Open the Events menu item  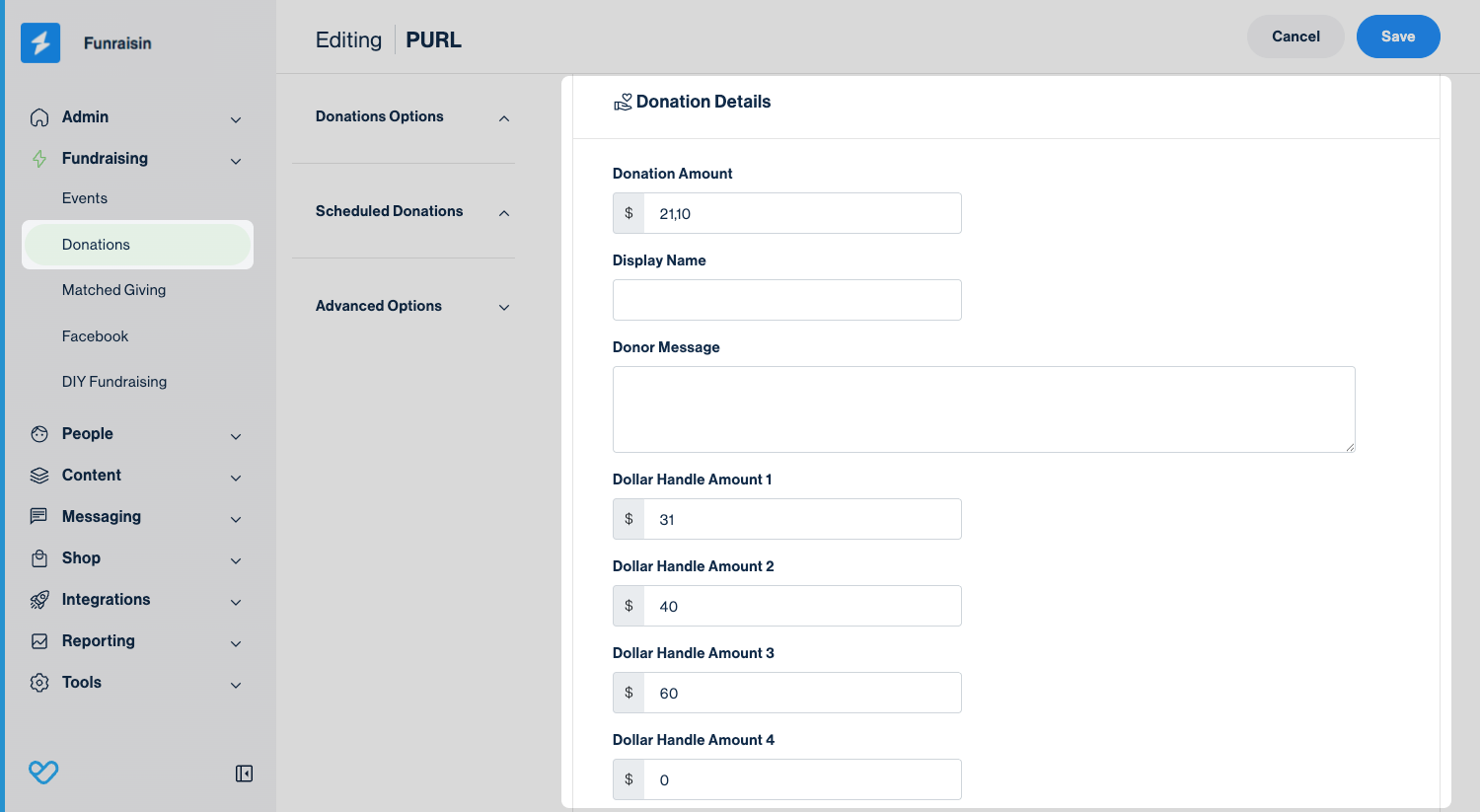click(x=85, y=198)
